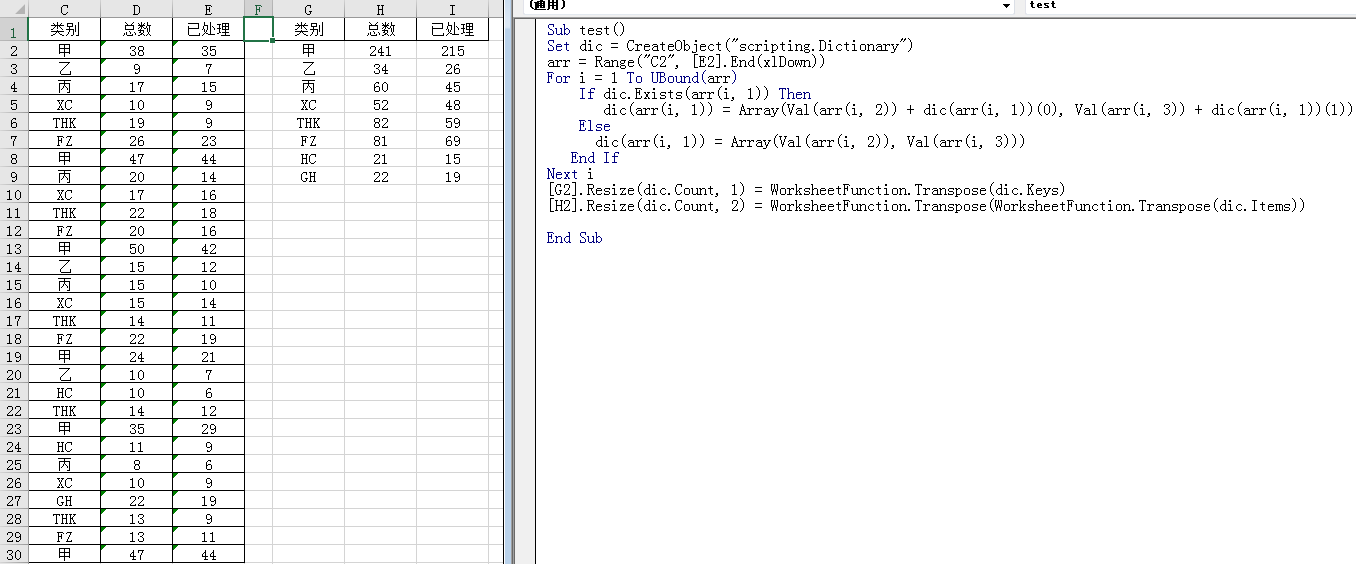Select the cell containing 52
The height and width of the screenshot is (564, 1356).
click(381, 105)
